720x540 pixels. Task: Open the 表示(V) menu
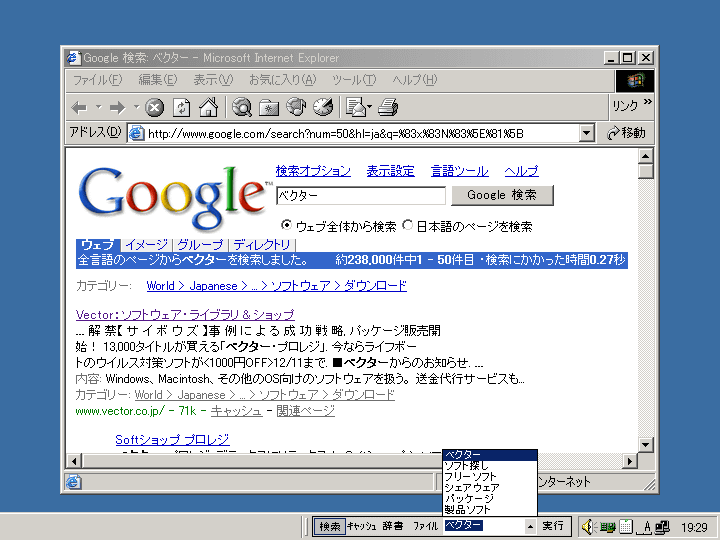tap(213, 80)
